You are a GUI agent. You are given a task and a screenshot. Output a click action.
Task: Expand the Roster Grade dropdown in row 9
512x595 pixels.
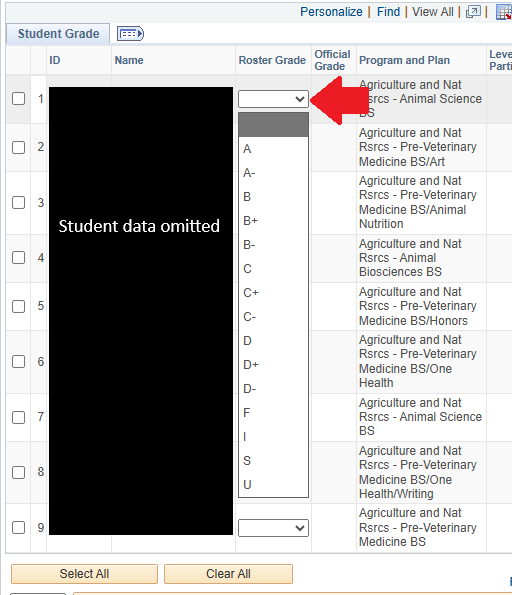(273, 528)
